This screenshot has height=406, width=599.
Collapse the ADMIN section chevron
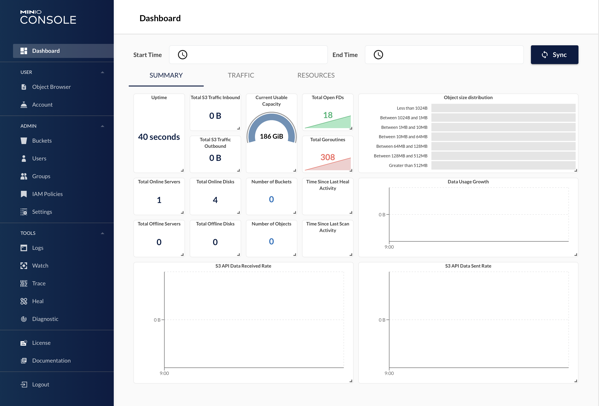click(x=102, y=126)
